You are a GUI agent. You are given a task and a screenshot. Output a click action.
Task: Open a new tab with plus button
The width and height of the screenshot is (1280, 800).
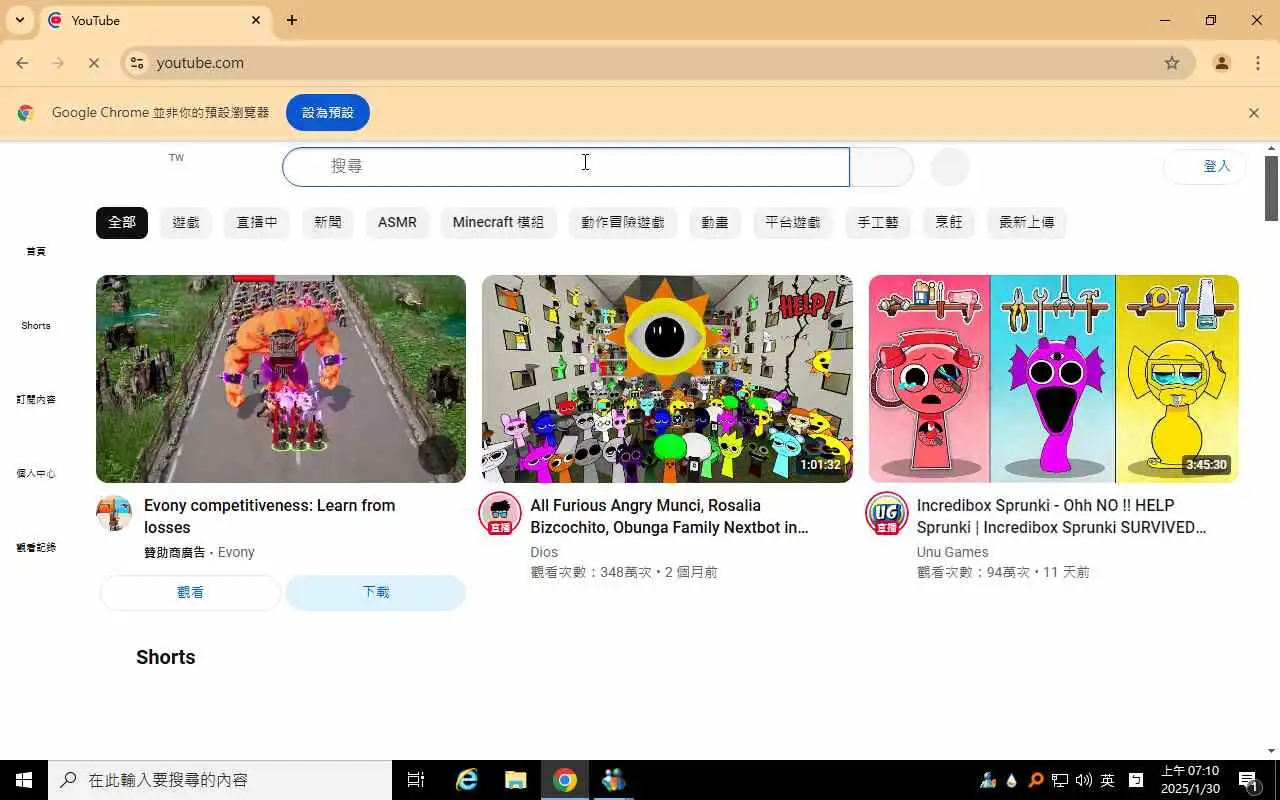click(292, 20)
